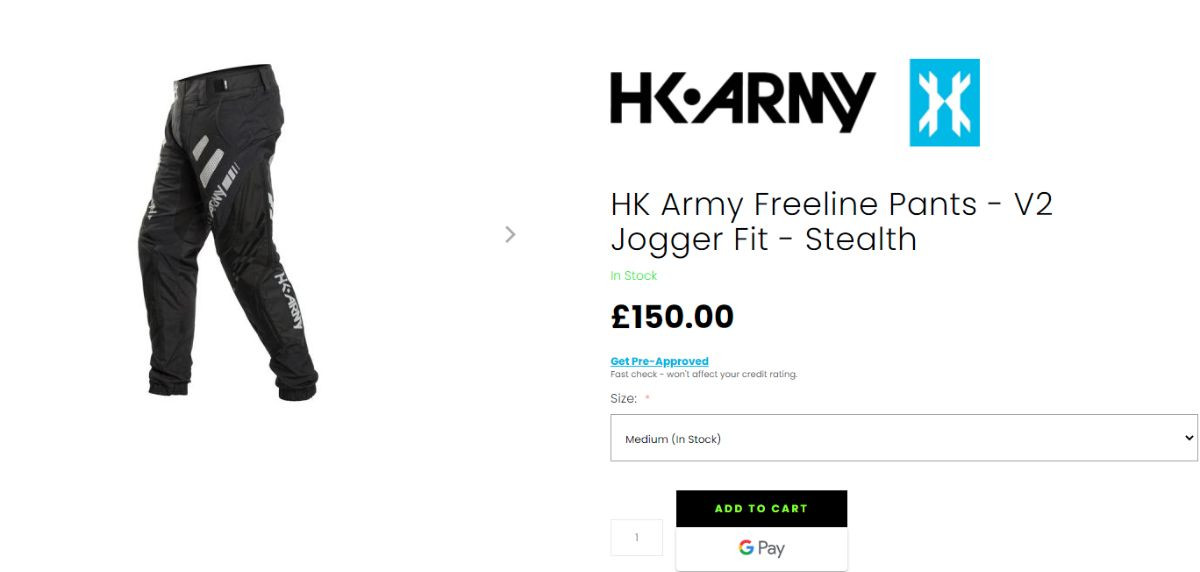The width and height of the screenshot is (1200, 572).
Task: Click the Size field label
Action: pos(623,399)
